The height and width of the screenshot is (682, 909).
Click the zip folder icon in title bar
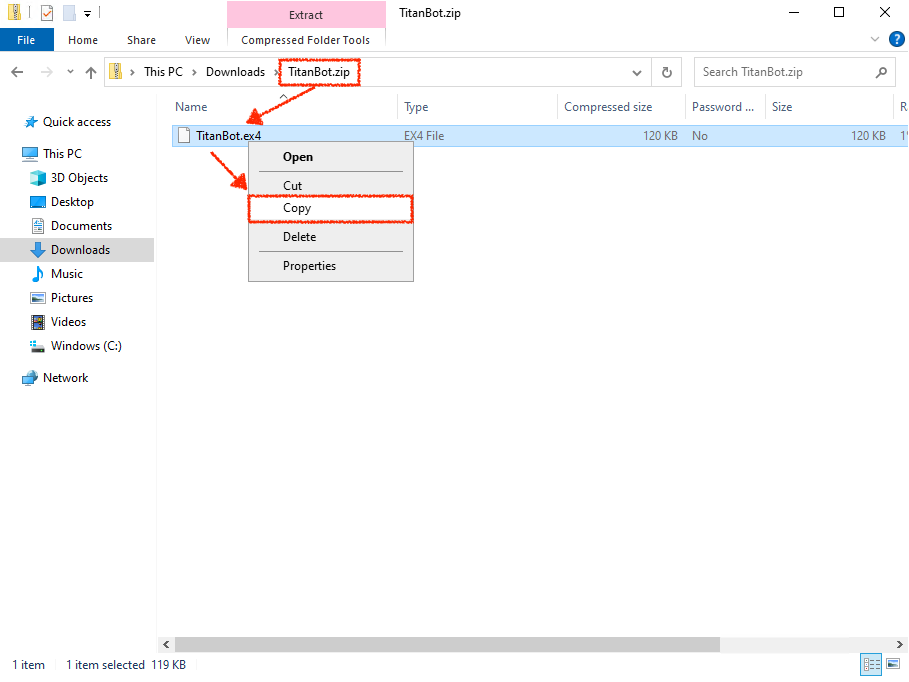pos(14,12)
